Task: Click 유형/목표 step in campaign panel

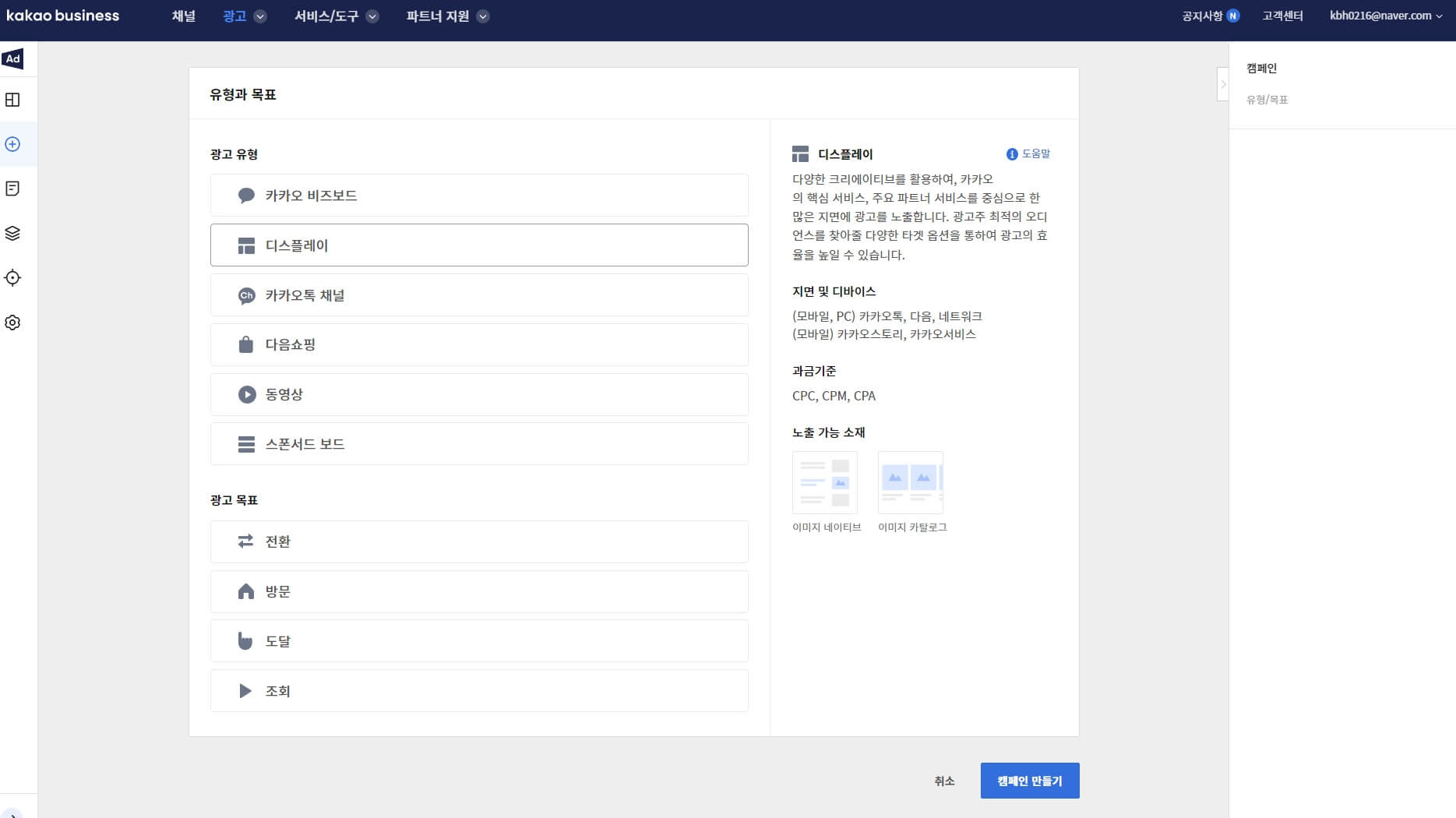Action: 1267,100
